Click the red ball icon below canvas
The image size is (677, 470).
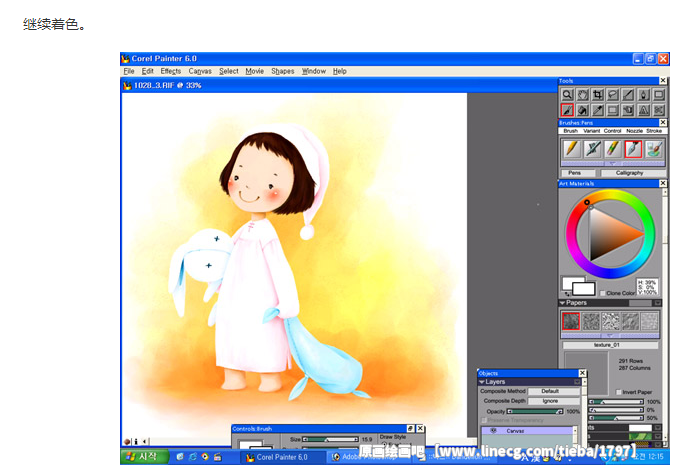(127, 442)
